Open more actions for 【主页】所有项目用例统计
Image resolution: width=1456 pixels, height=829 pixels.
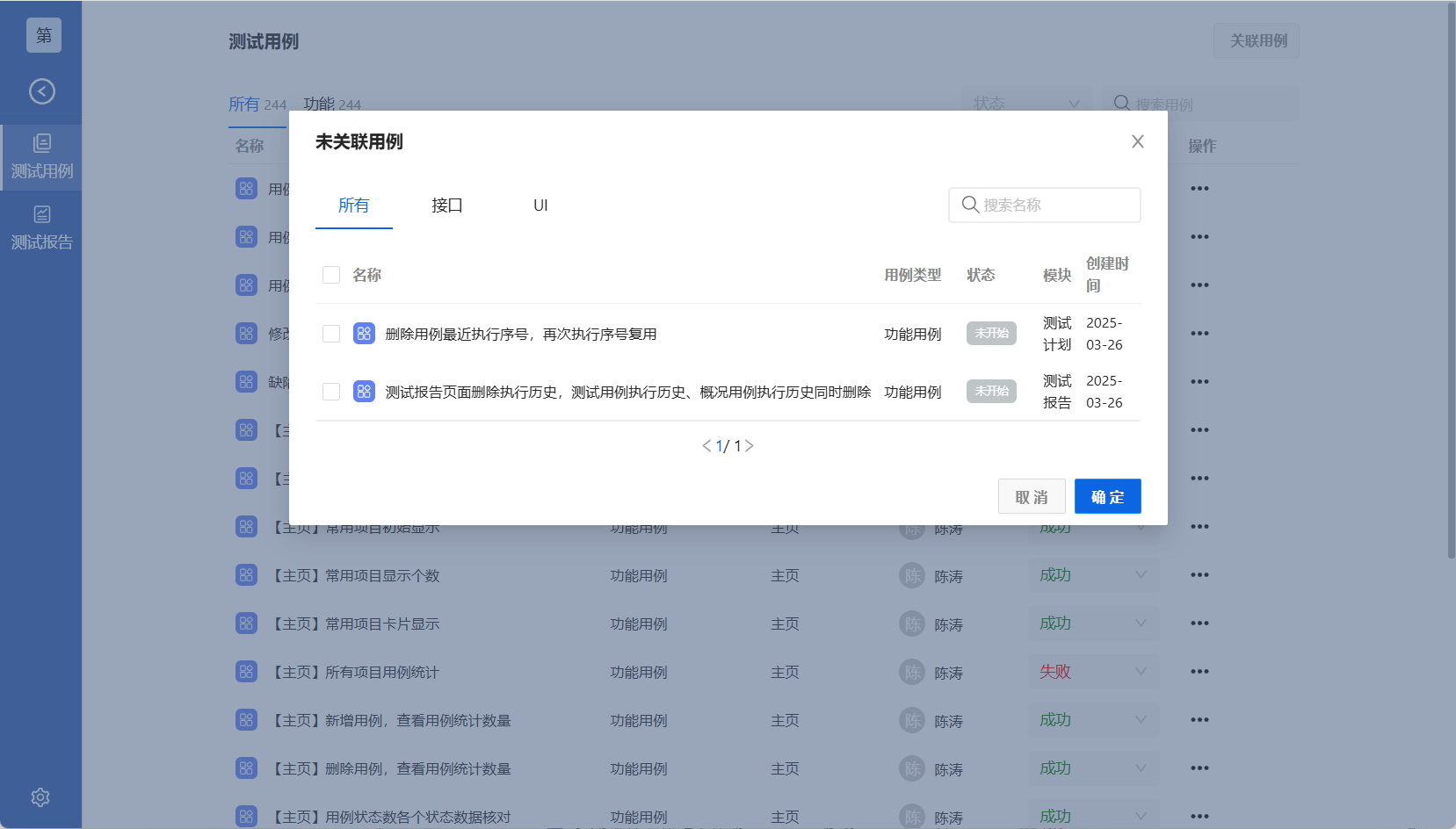point(1199,672)
